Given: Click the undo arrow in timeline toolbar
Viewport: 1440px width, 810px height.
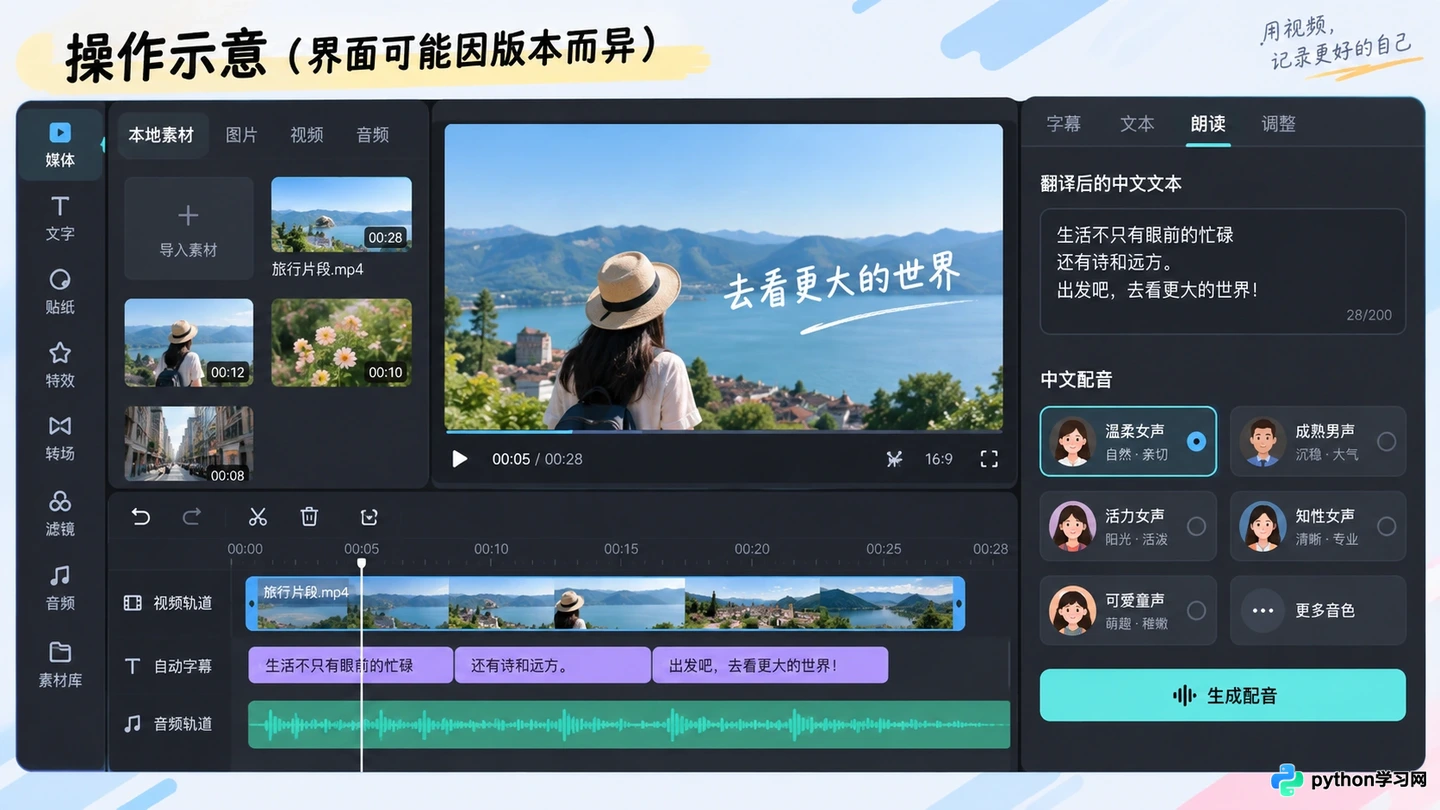Looking at the screenshot, I should coord(141,516).
